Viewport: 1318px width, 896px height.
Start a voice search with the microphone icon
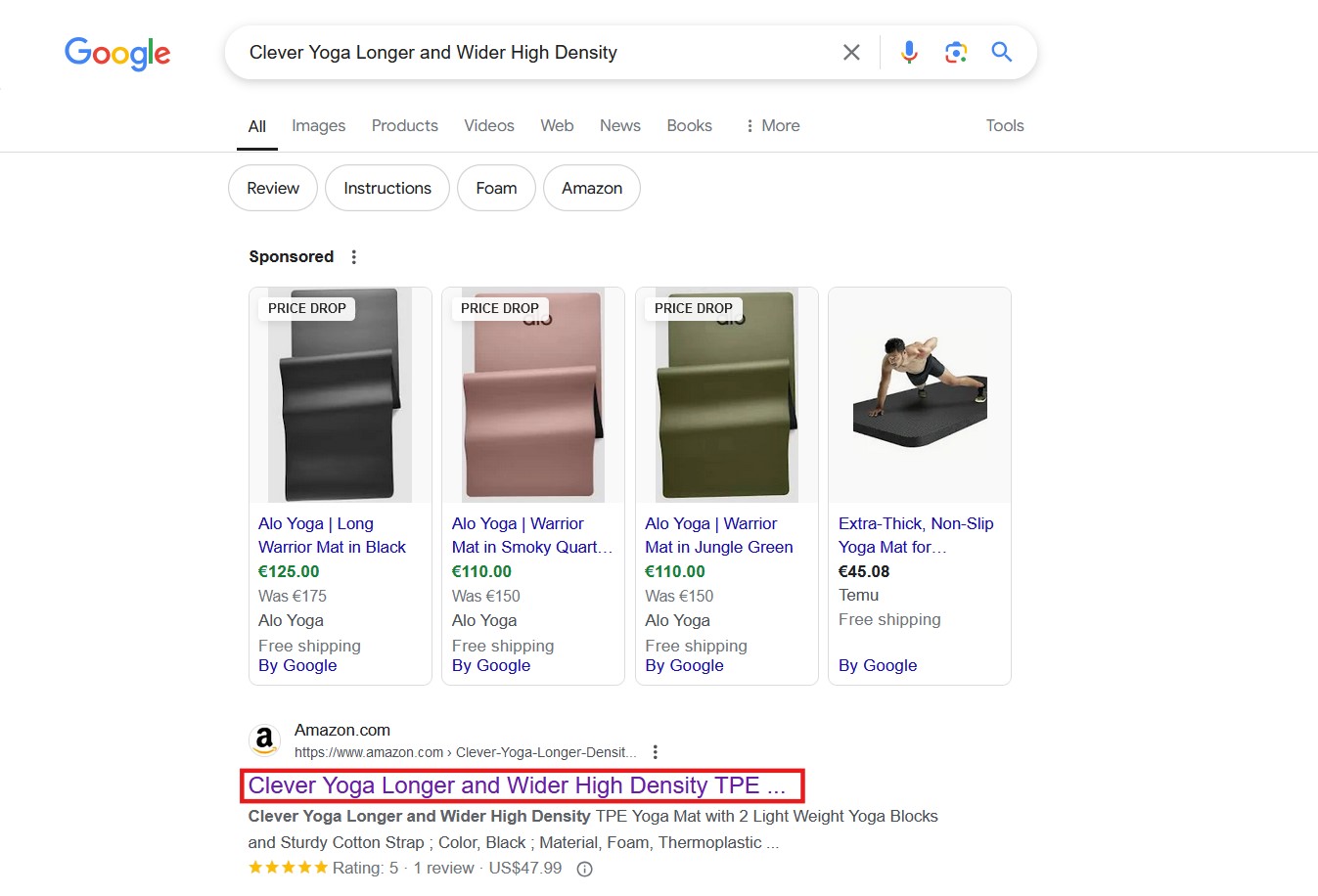pyautogui.click(x=908, y=52)
